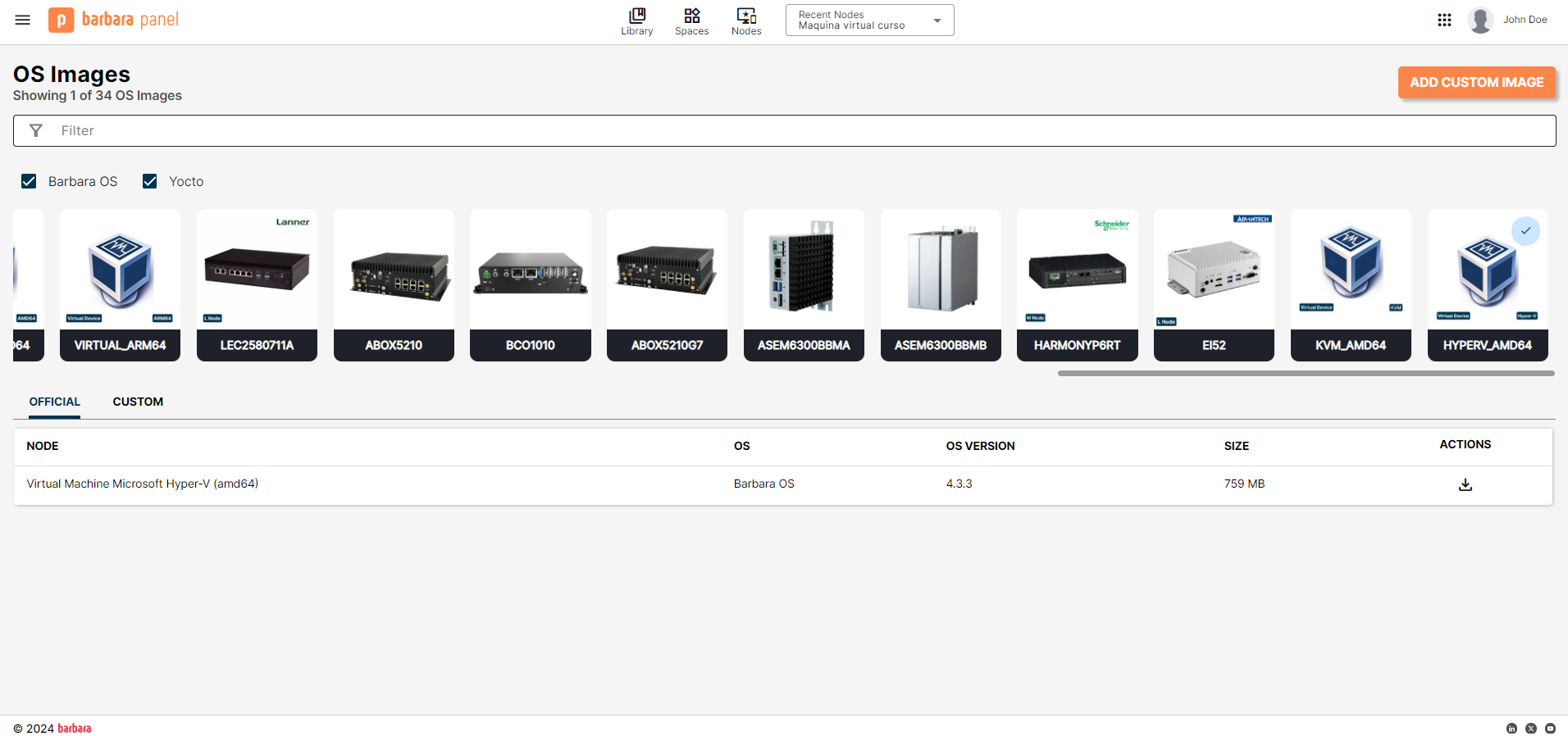Open the hamburger navigation menu
The image size is (1568, 736).
click(23, 20)
